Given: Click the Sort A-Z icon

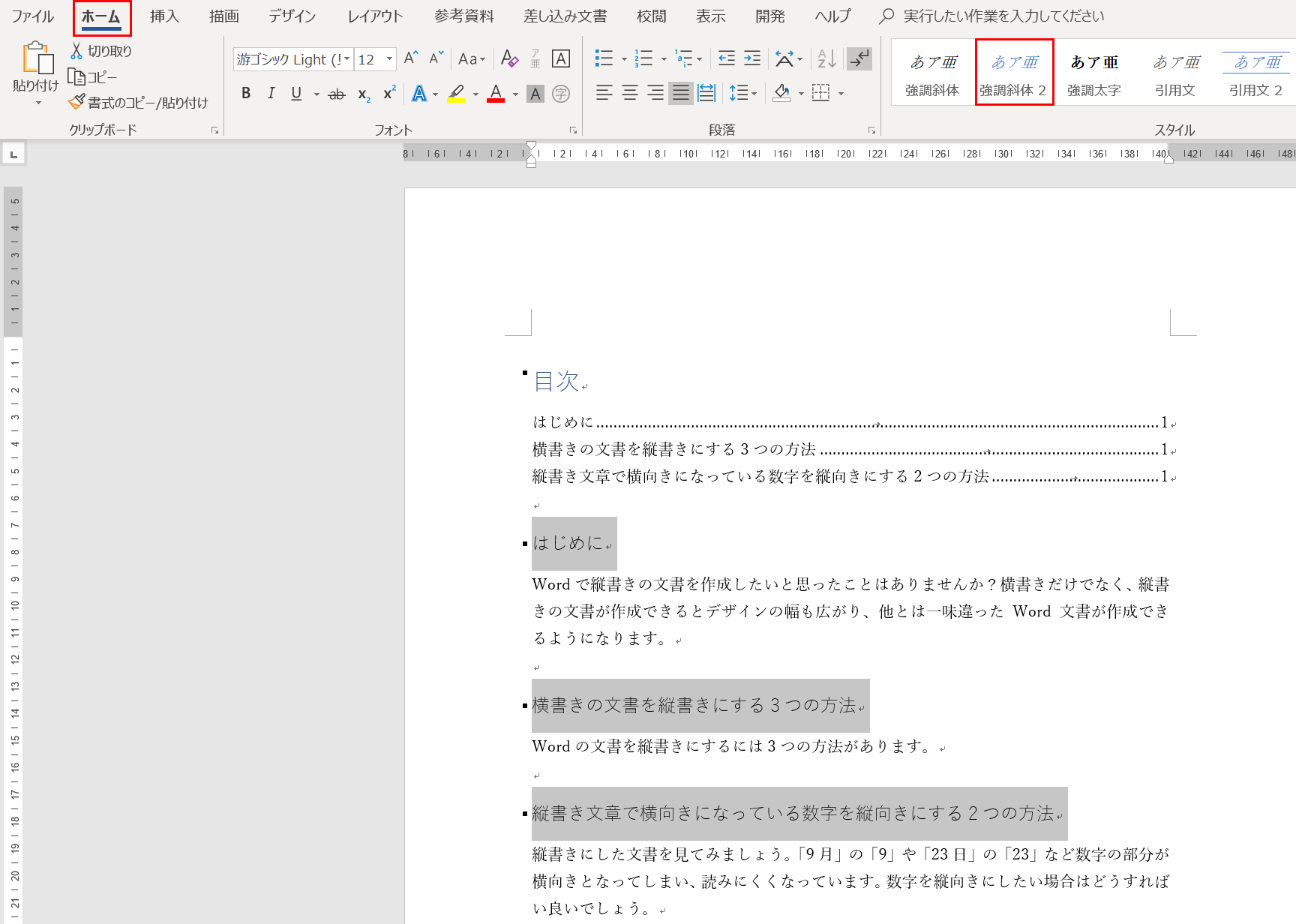Looking at the screenshot, I should (x=826, y=58).
